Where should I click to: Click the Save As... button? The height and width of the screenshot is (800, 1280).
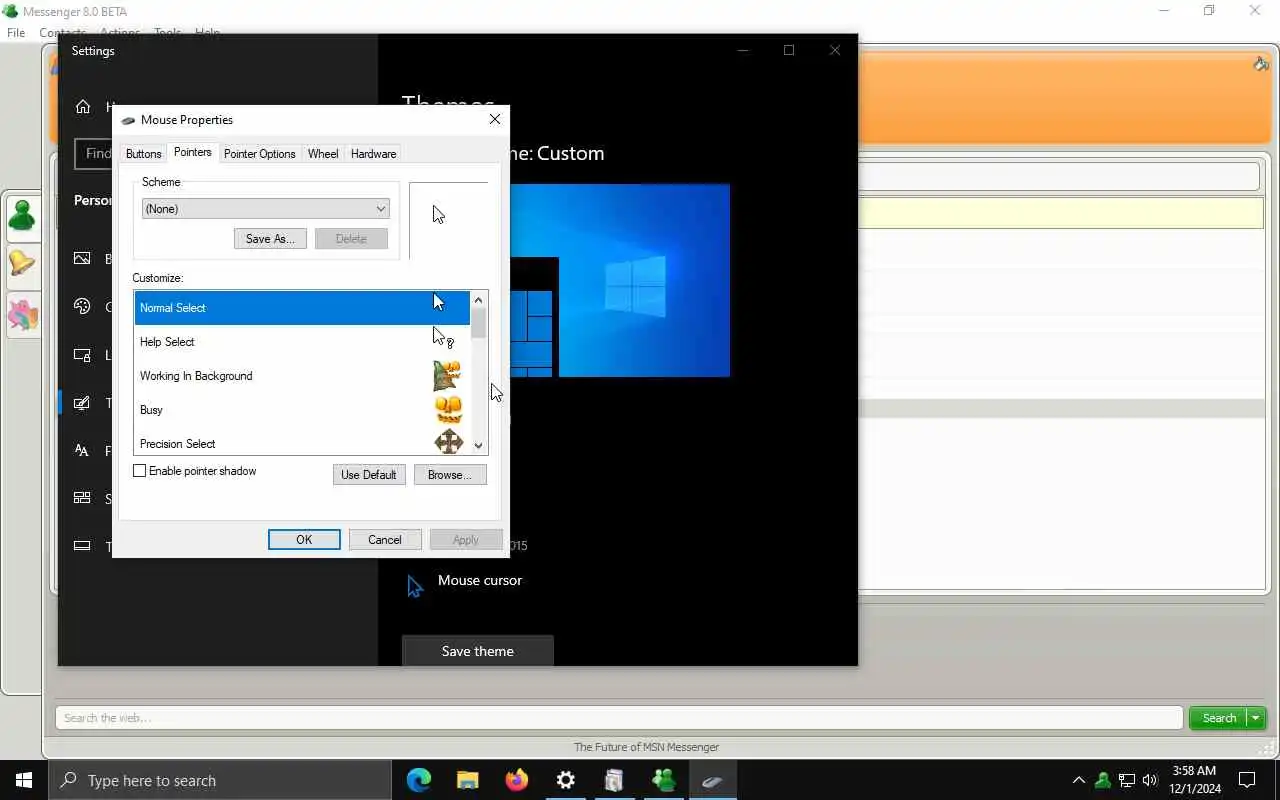click(270, 239)
